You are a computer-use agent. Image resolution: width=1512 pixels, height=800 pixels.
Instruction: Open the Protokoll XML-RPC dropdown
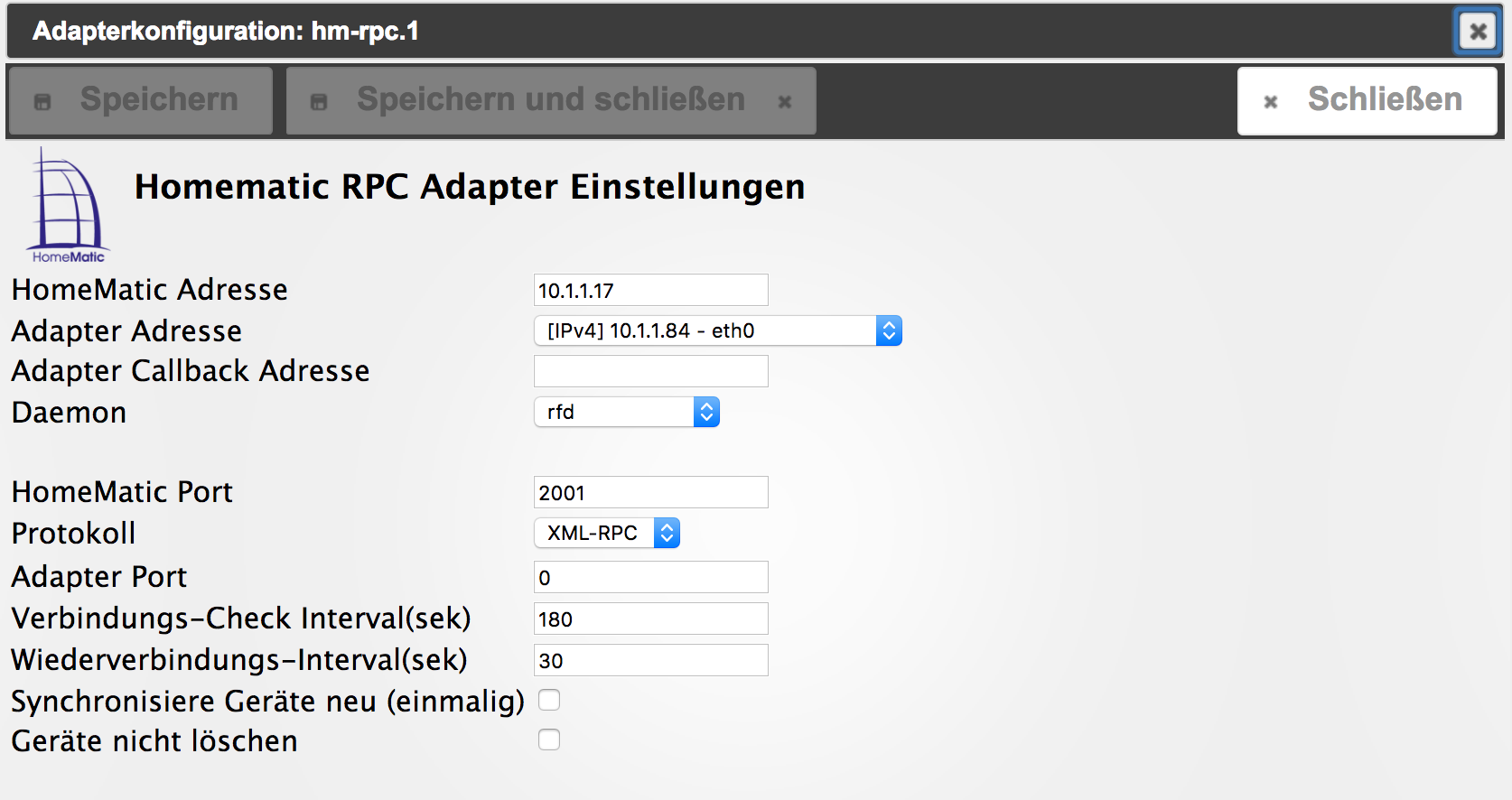coord(606,534)
